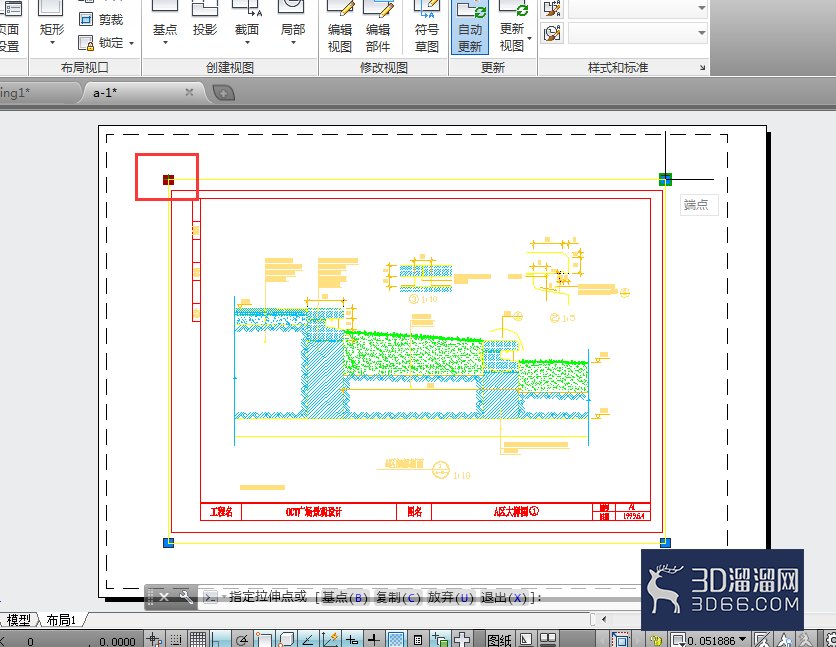Click the section view style icon
This screenshot has height=647, width=836.
click(552, 9)
